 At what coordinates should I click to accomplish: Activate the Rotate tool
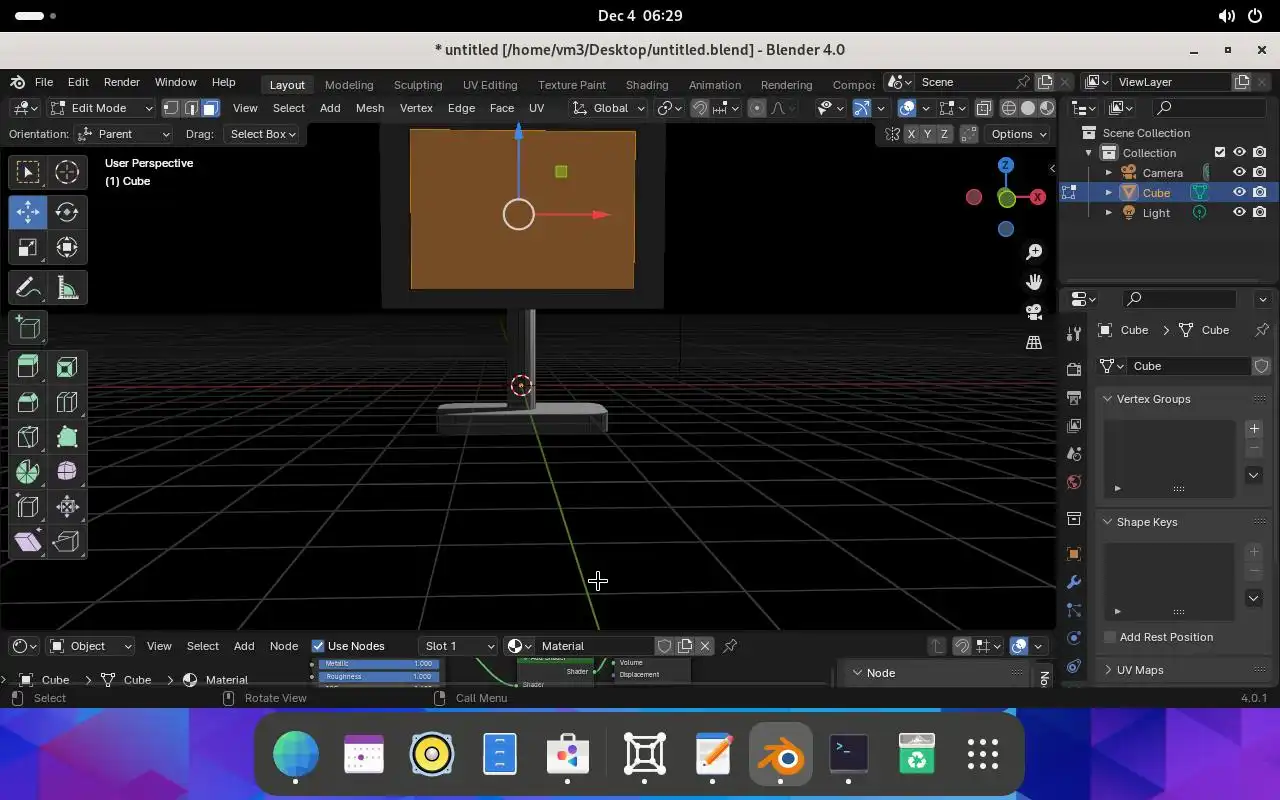(x=67, y=211)
